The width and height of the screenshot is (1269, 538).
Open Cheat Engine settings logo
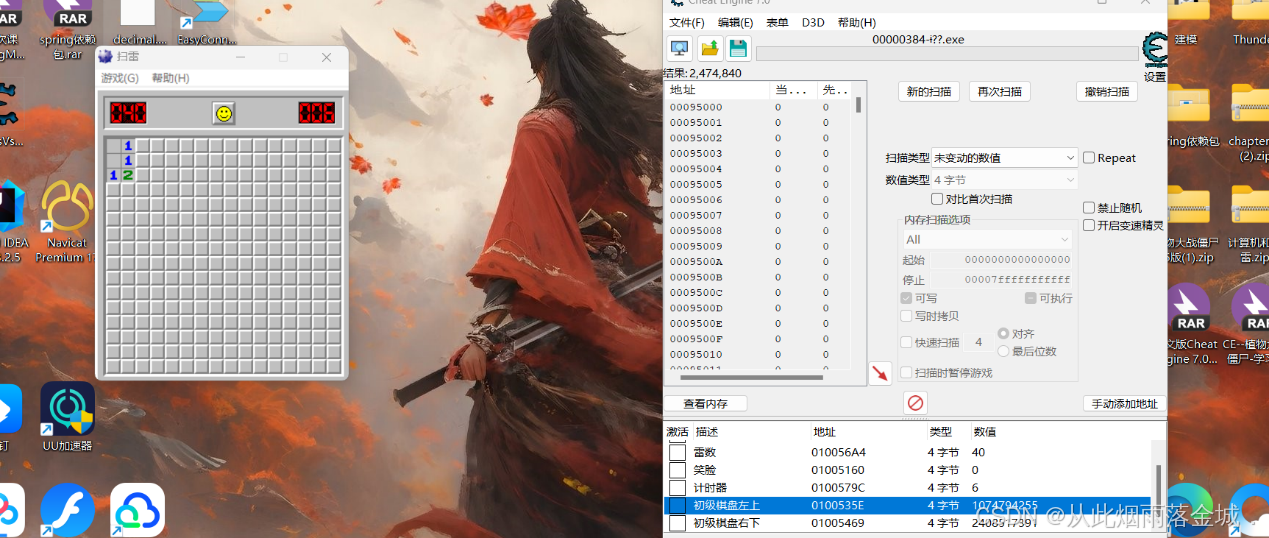pyautogui.click(x=1154, y=50)
